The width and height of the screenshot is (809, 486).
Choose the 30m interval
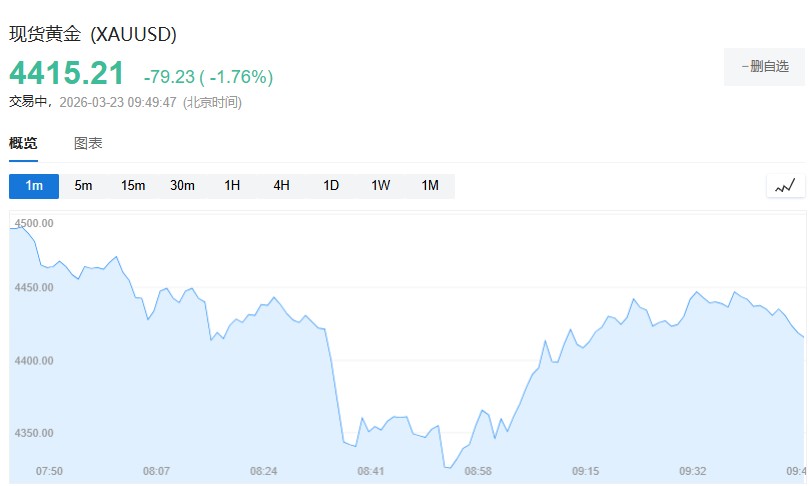(182, 186)
